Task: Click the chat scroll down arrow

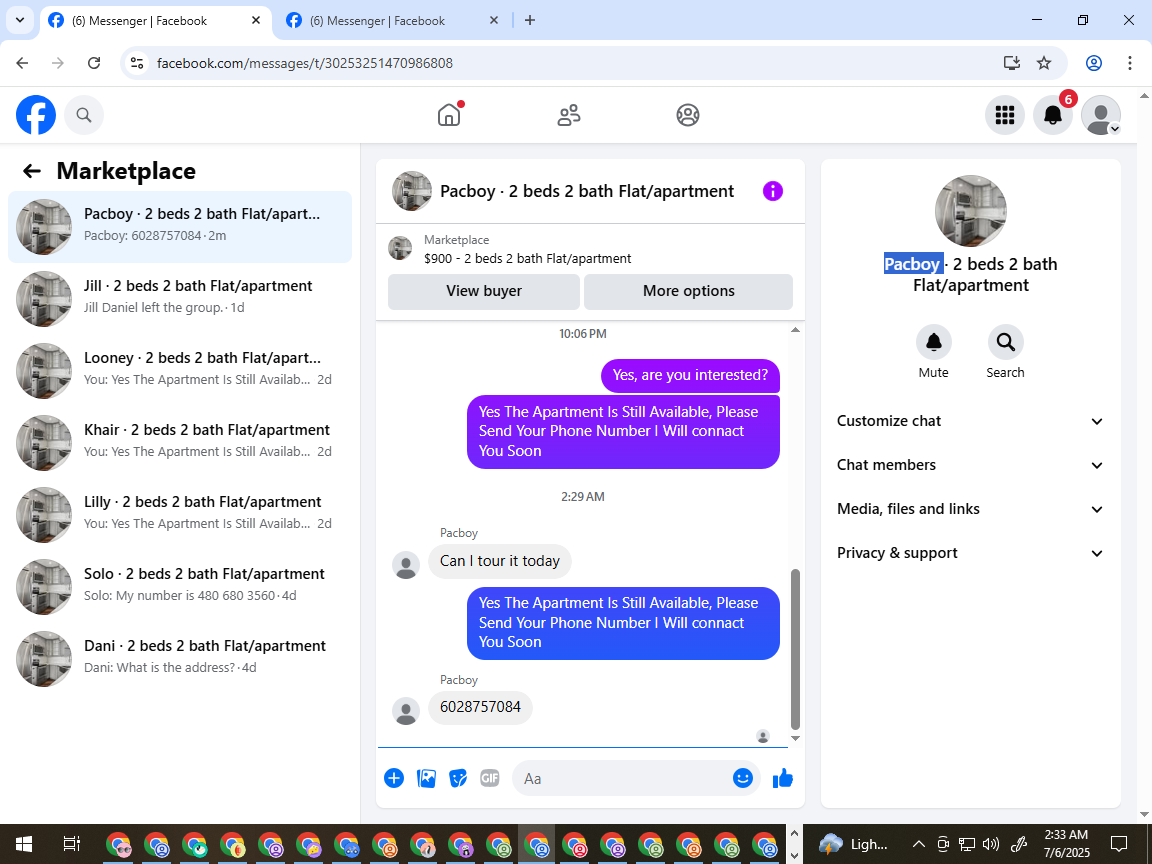Action: coord(795,738)
